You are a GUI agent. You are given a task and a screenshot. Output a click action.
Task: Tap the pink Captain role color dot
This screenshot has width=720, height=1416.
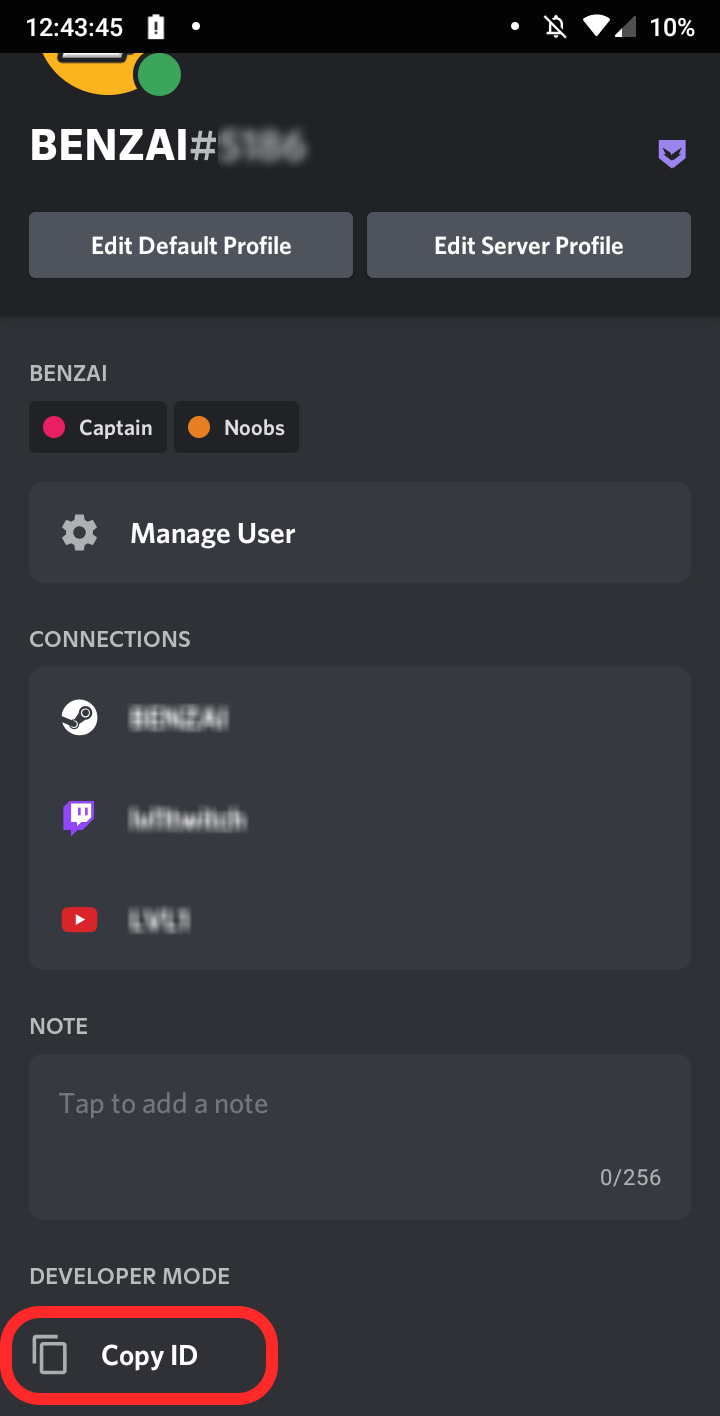point(55,427)
